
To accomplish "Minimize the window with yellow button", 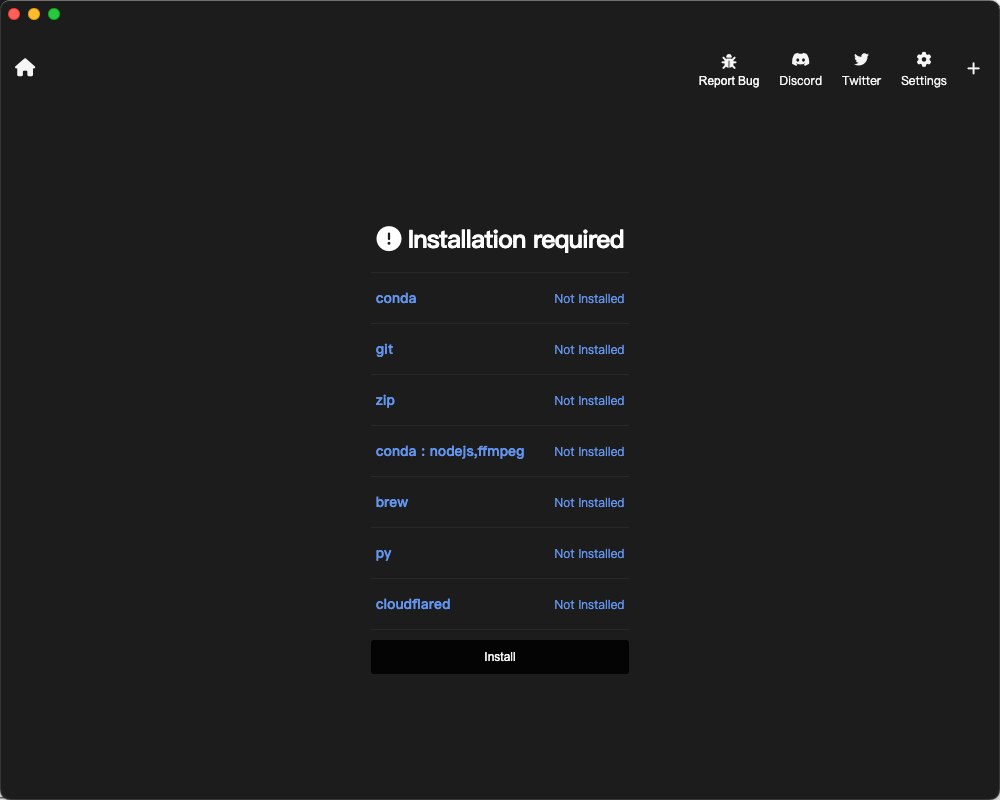I will point(34,14).
